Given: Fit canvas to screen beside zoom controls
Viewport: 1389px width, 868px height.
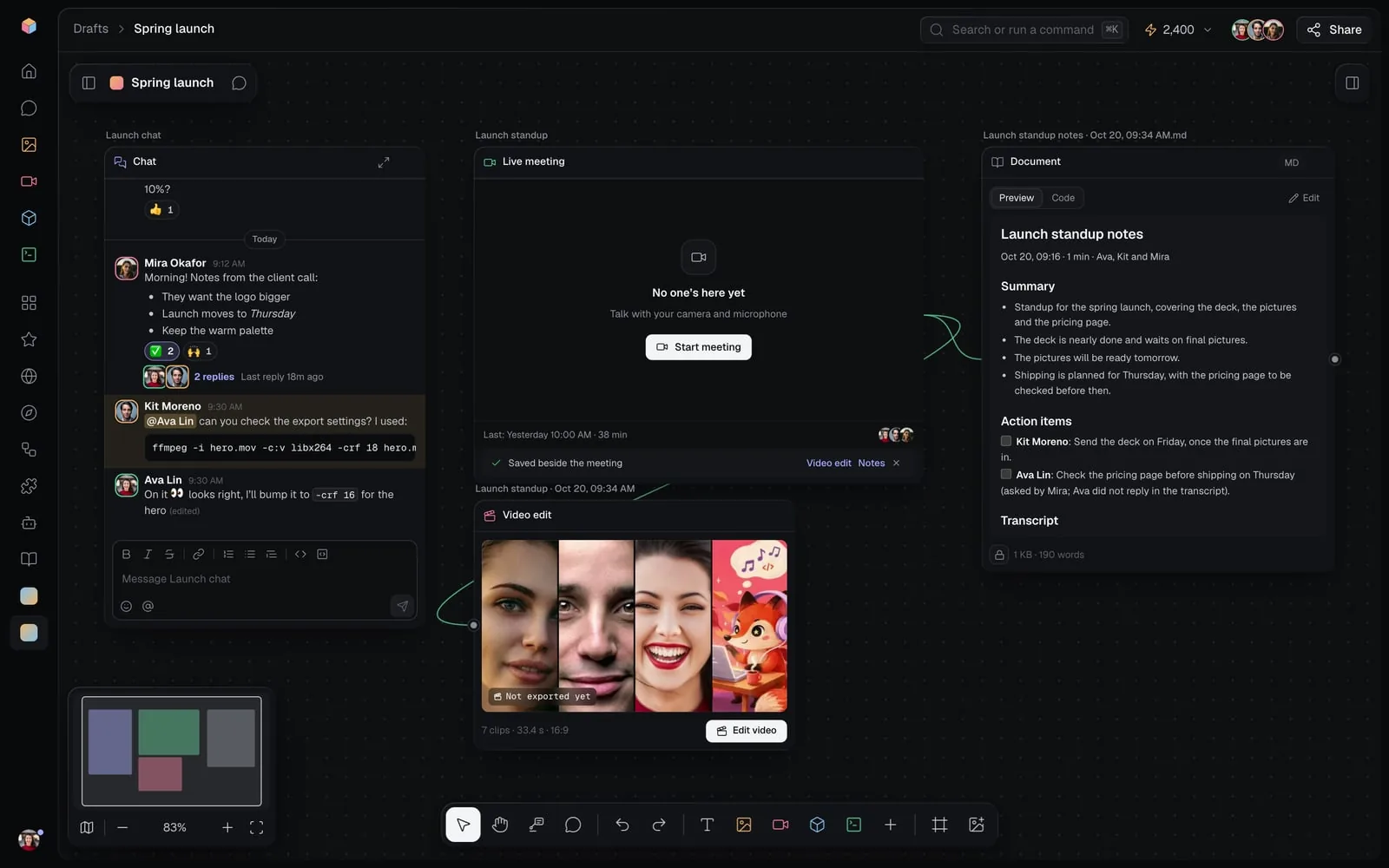Looking at the screenshot, I should (256, 827).
